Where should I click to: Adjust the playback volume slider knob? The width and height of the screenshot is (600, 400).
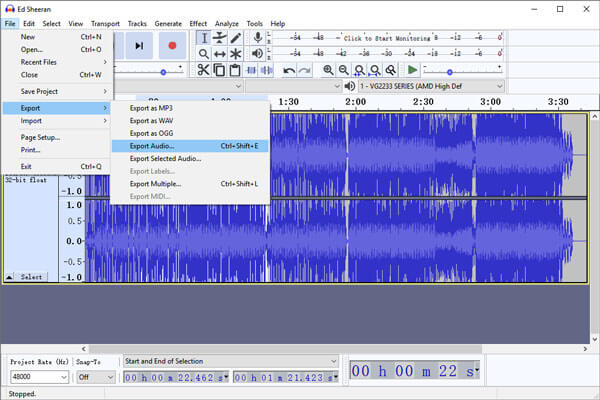pyautogui.click(x=163, y=72)
